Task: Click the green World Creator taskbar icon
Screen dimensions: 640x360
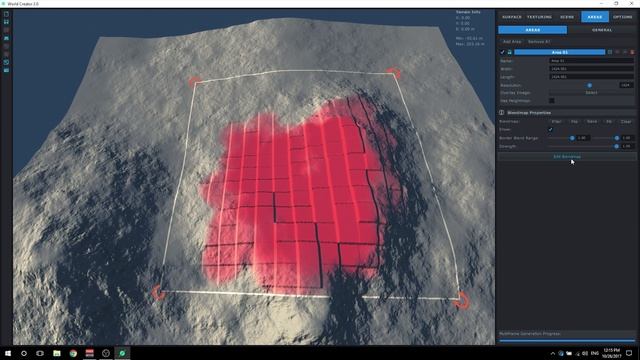Action: [x=122, y=353]
